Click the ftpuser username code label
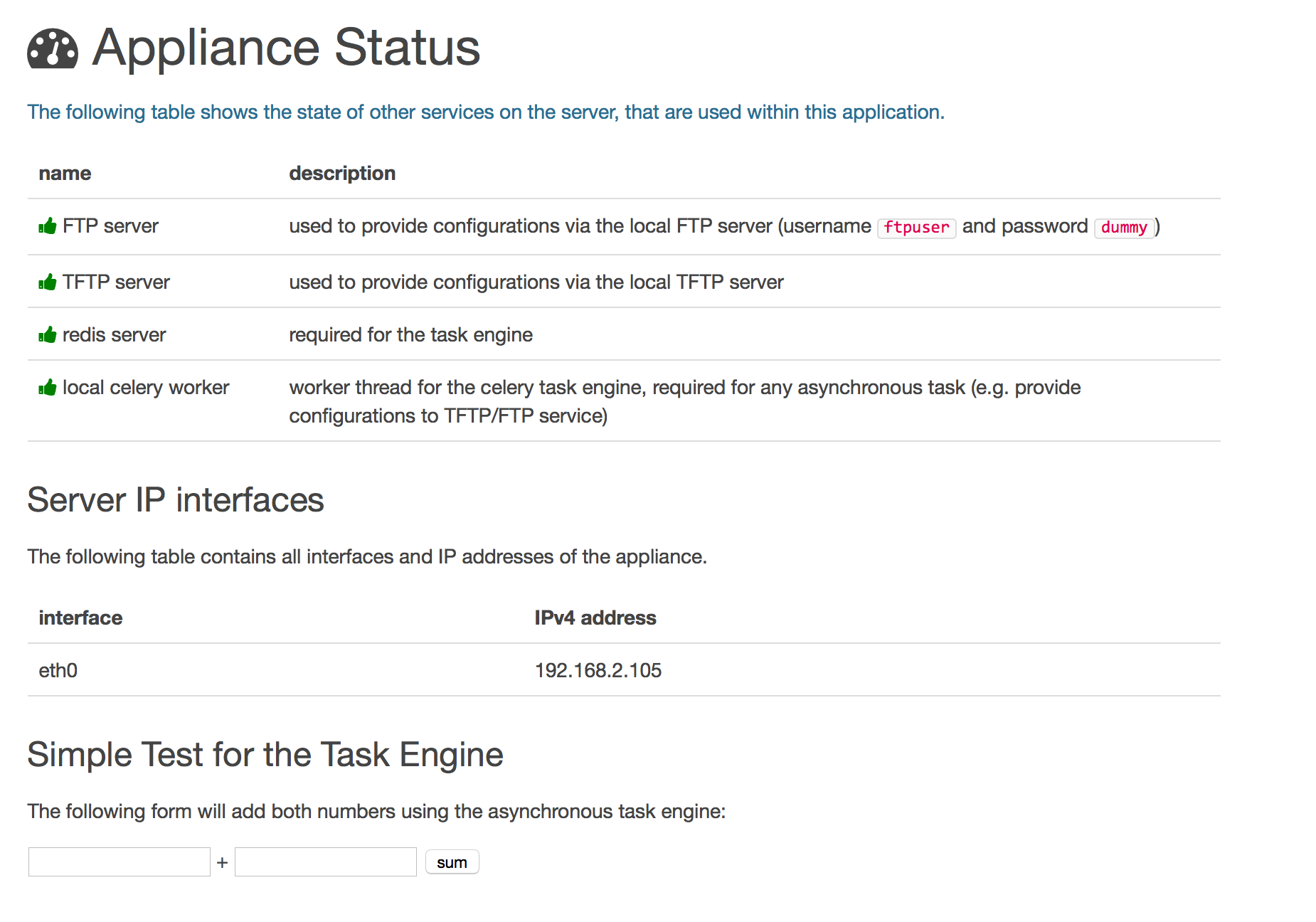 click(916, 228)
